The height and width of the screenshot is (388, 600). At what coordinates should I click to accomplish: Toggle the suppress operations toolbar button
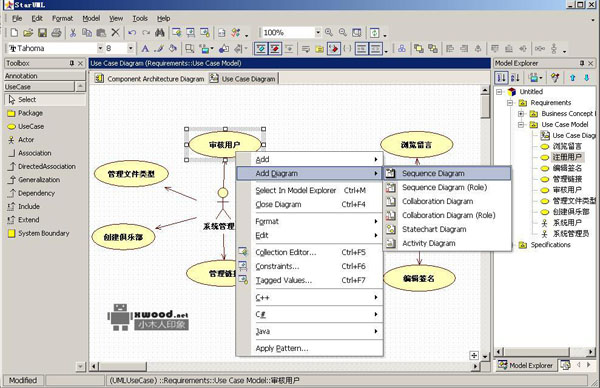click(x=376, y=49)
